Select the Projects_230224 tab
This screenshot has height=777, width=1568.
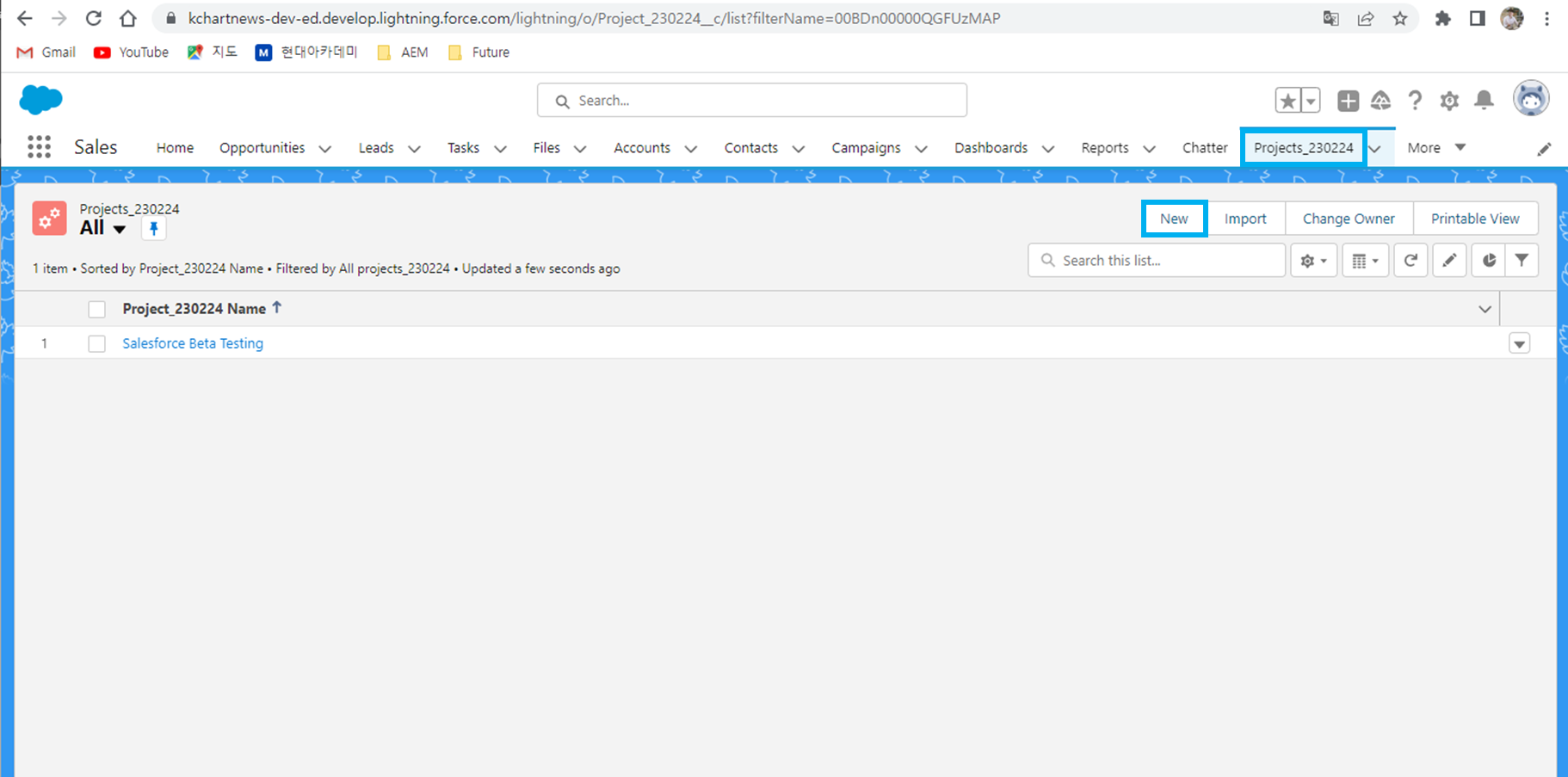[1303, 148]
